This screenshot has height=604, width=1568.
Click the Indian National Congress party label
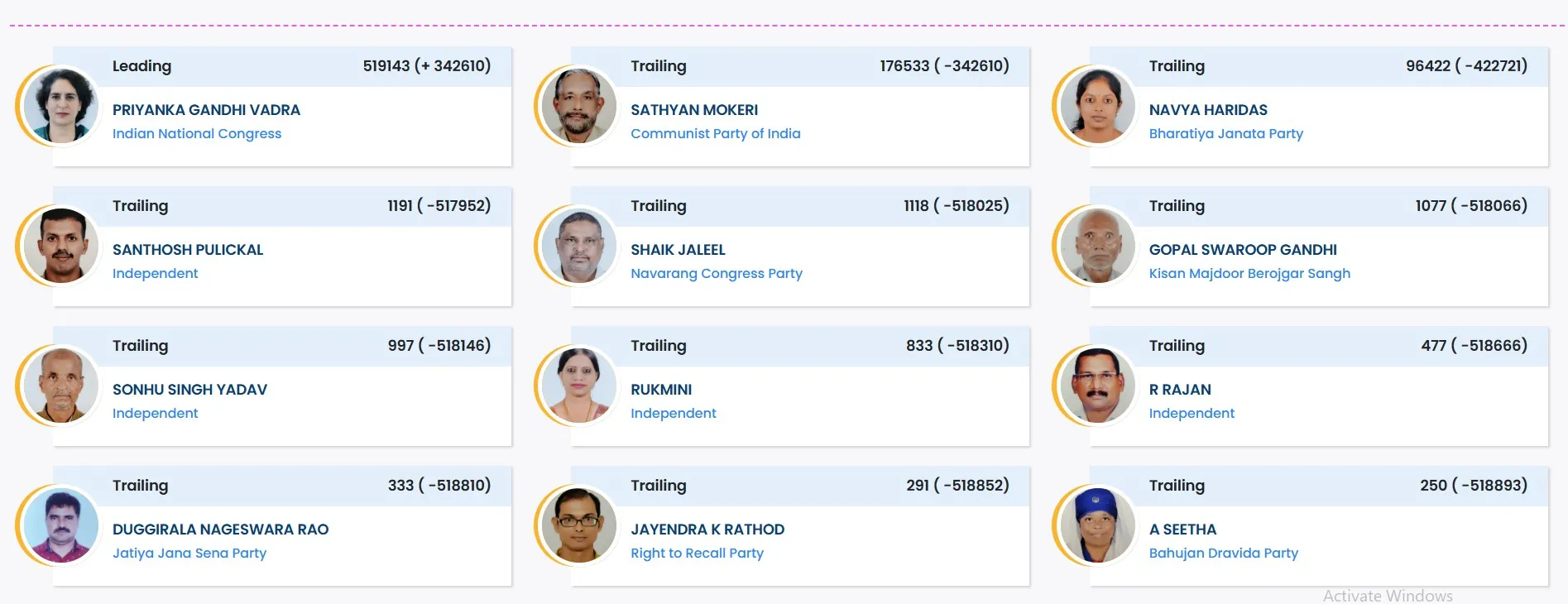click(x=197, y=134)
